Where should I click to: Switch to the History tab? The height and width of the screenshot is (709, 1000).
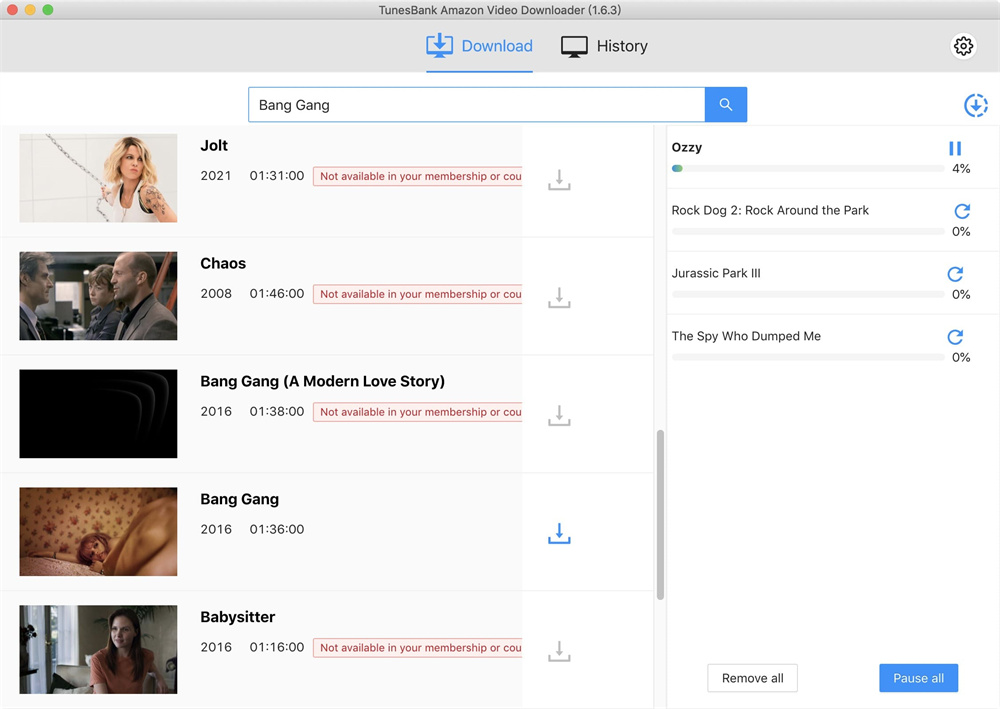[x=604, y=46]
